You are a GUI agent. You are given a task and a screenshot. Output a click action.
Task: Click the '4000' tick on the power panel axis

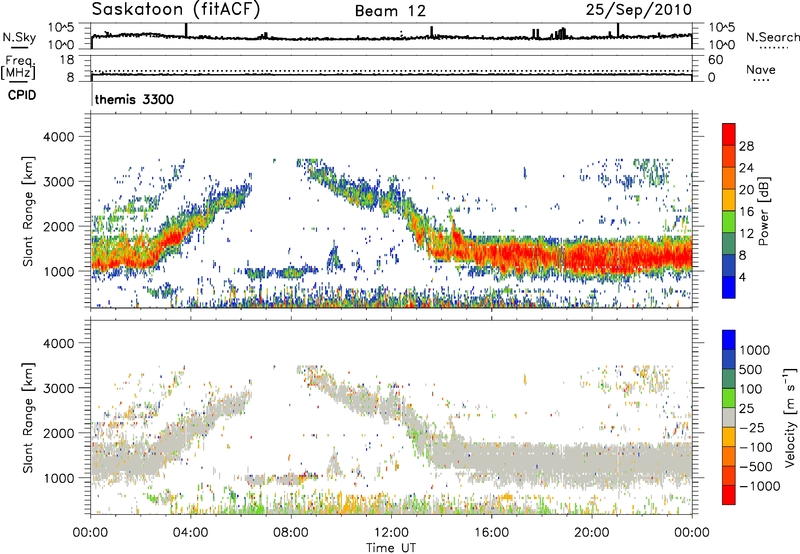(58, 137)
